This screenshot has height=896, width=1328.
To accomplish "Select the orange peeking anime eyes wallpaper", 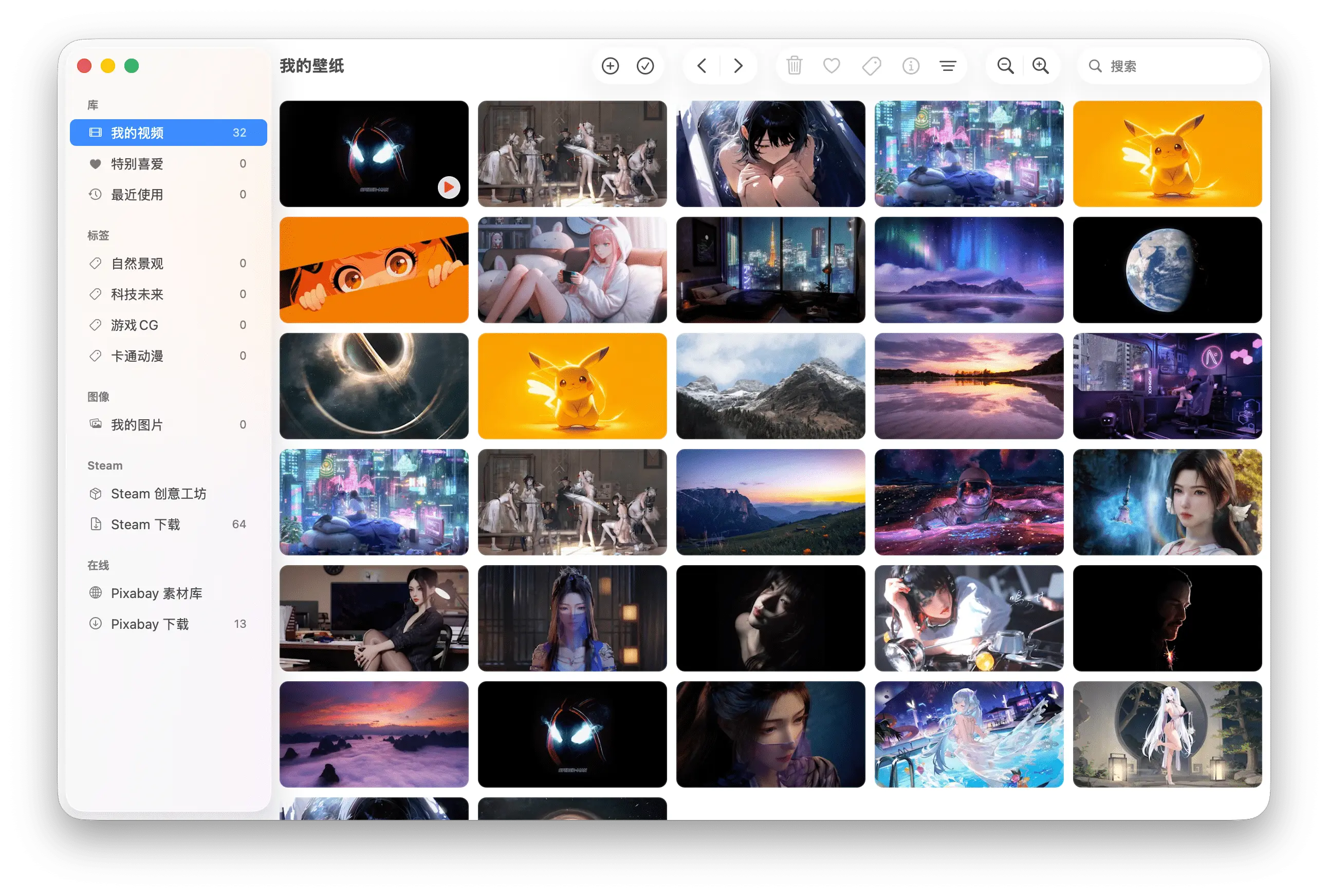I will [x=374, y=270].
